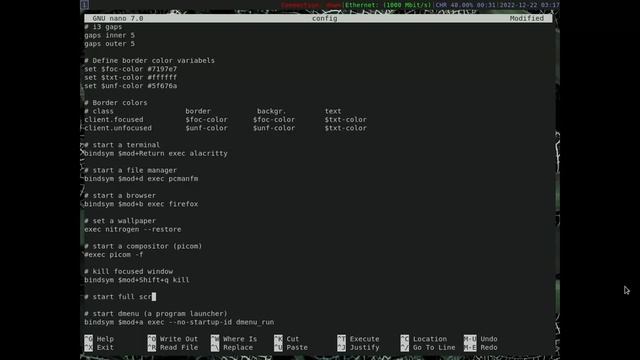Image resolution: width=640 pixels, height=360 pixels.
Task: Click the Ethernet 1000 Mbit/s status entry
Action: point(388,5)
